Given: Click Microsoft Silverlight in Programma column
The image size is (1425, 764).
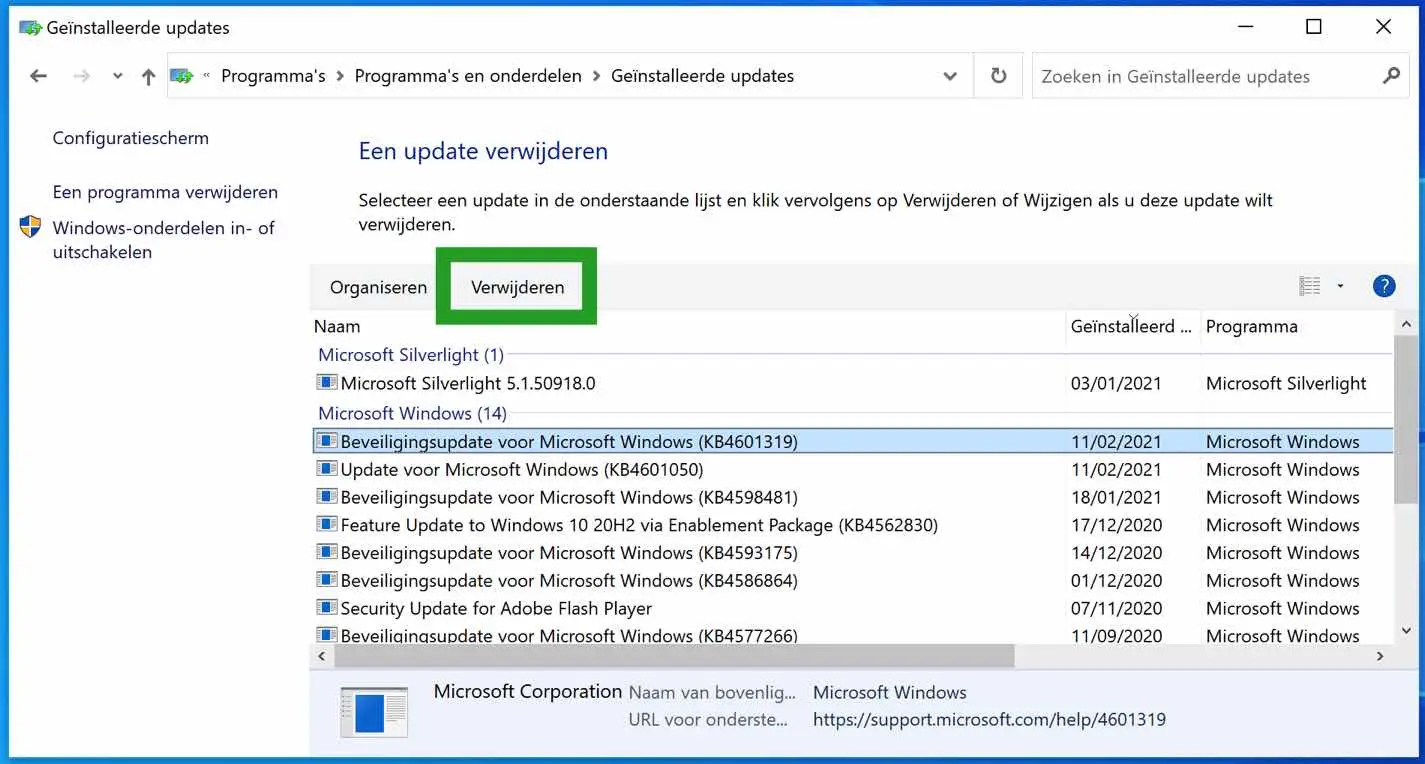Looking at the screenshot, I should click(1286, 383).
